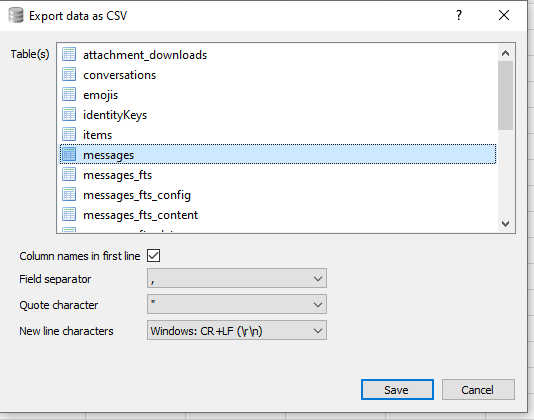
Task: Click the conversations table icon
Action: [69, 75]
